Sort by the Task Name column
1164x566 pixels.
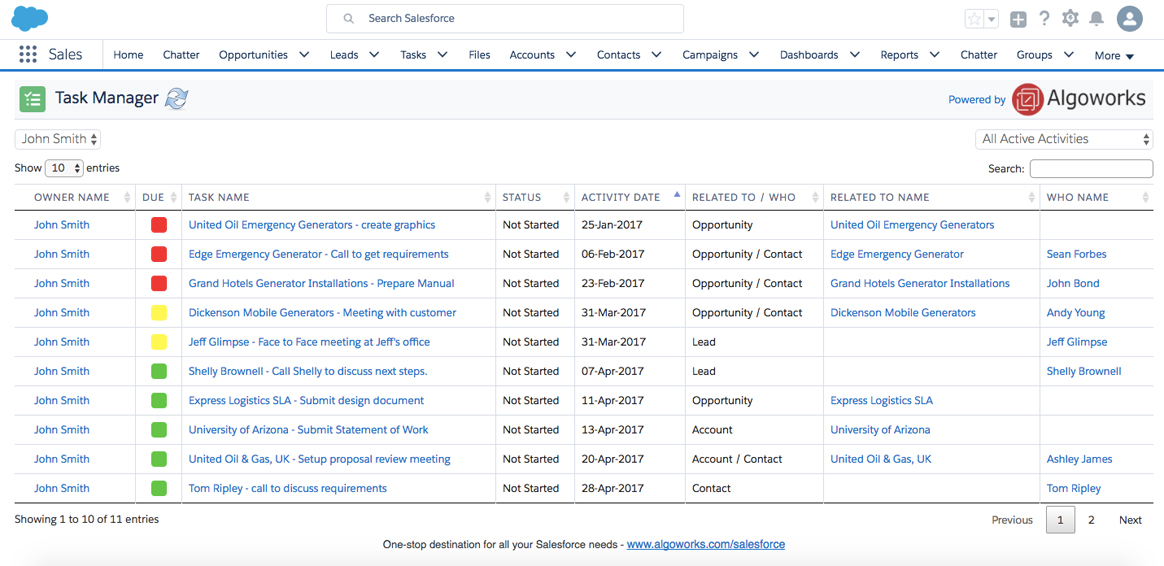[339, 198]
